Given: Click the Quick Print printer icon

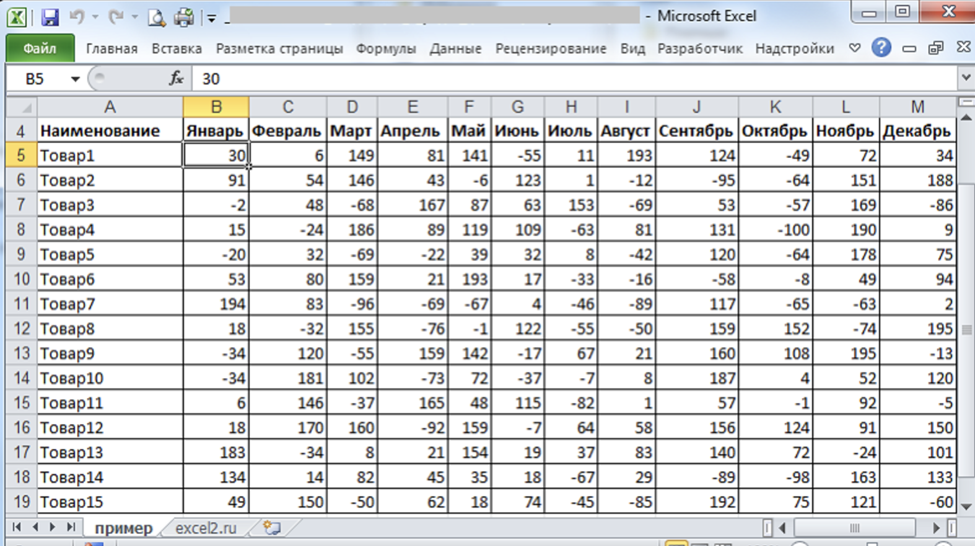Looking at the screenshot, I should click(184, 17).
